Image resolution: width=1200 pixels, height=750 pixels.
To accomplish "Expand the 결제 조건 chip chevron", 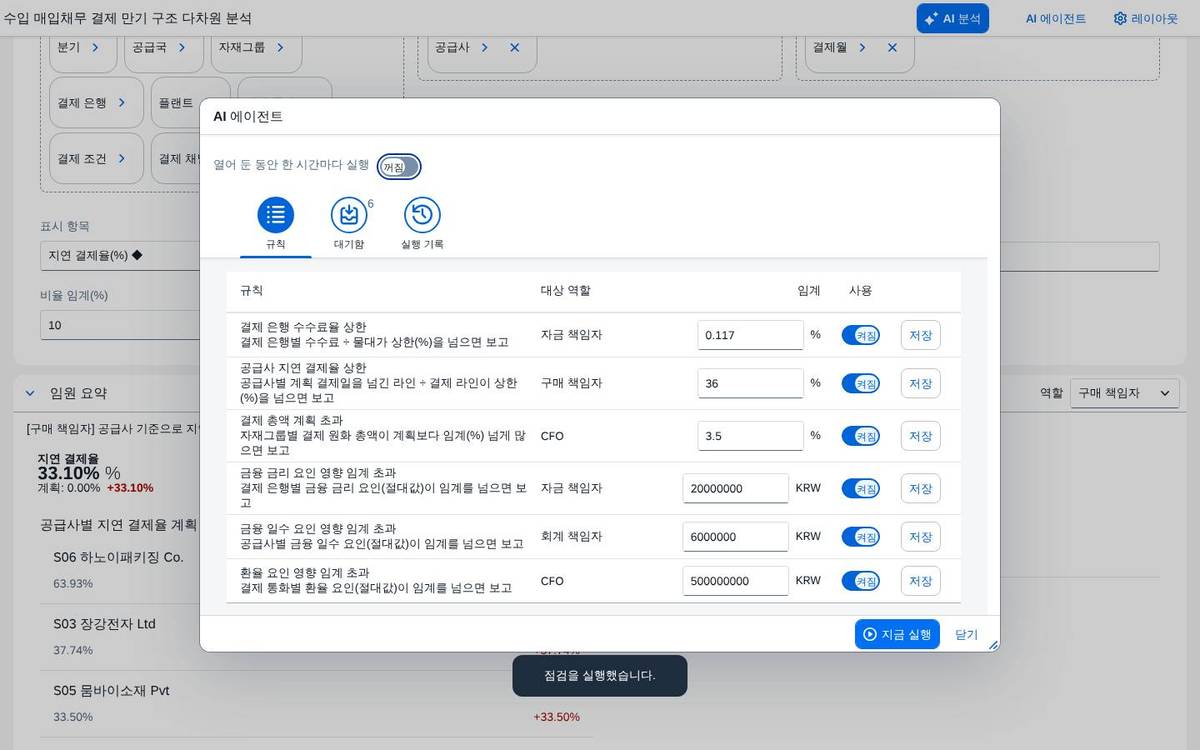I will (x=122, y=158).
